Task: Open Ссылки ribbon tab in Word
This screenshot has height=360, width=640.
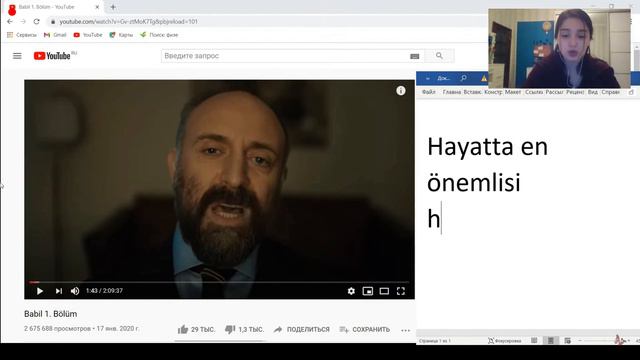Action: click(x=534, y=92)
